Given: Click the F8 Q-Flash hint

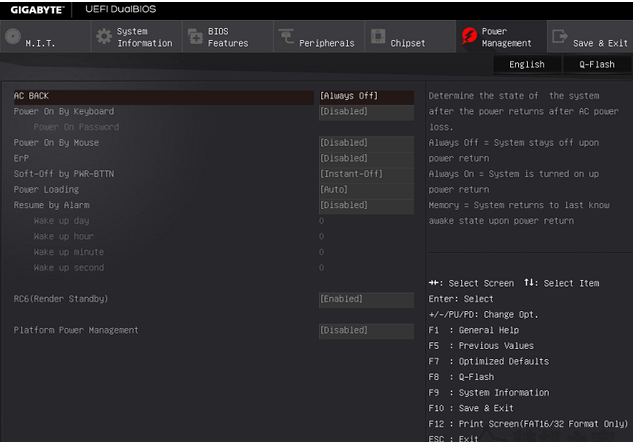Looking at the screenshot, I should (x=461, y=377).
